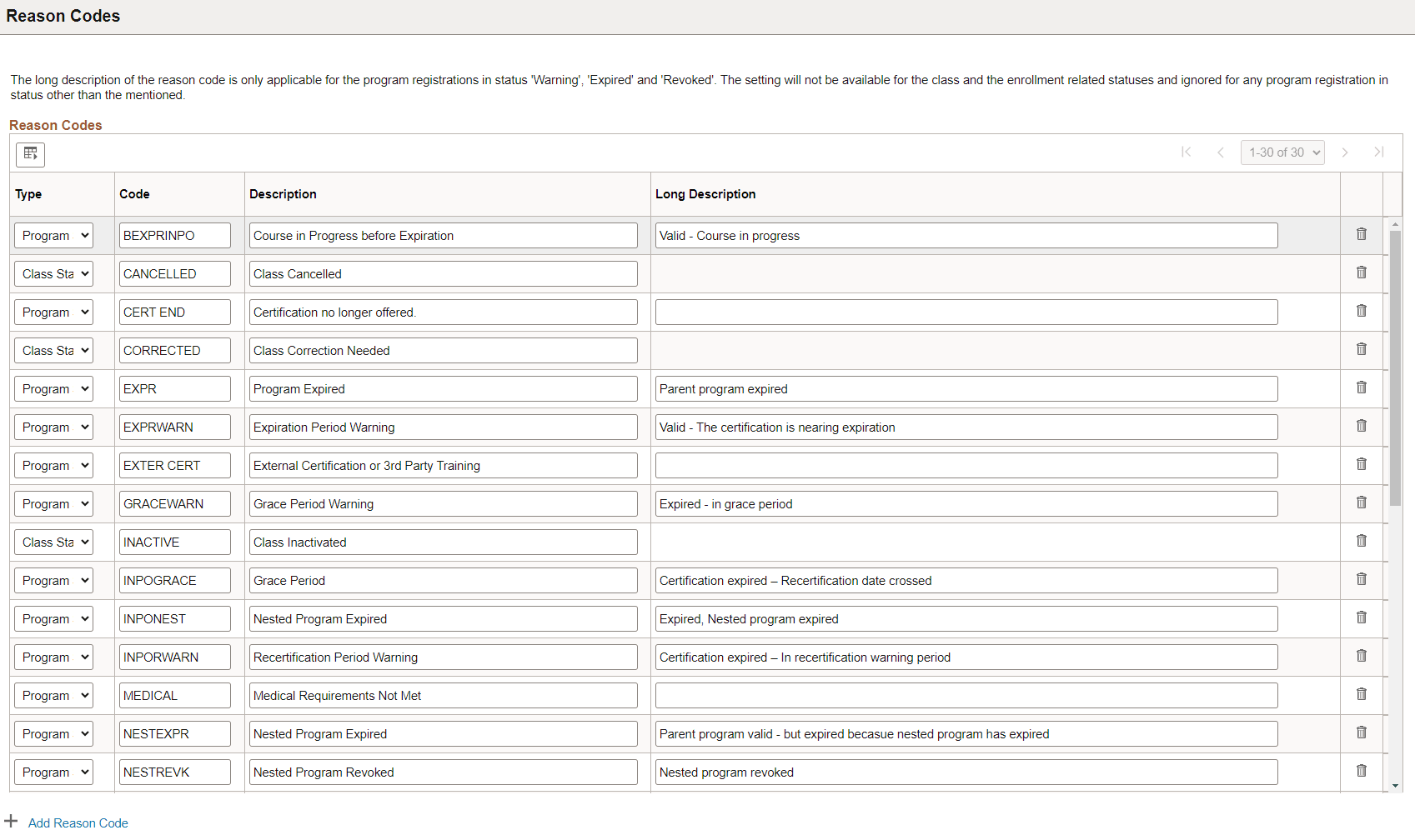Click the plus icon beside Add Reason Code
The height and width of the screenshot is (840, 1415).
click(x=11, y=821)
